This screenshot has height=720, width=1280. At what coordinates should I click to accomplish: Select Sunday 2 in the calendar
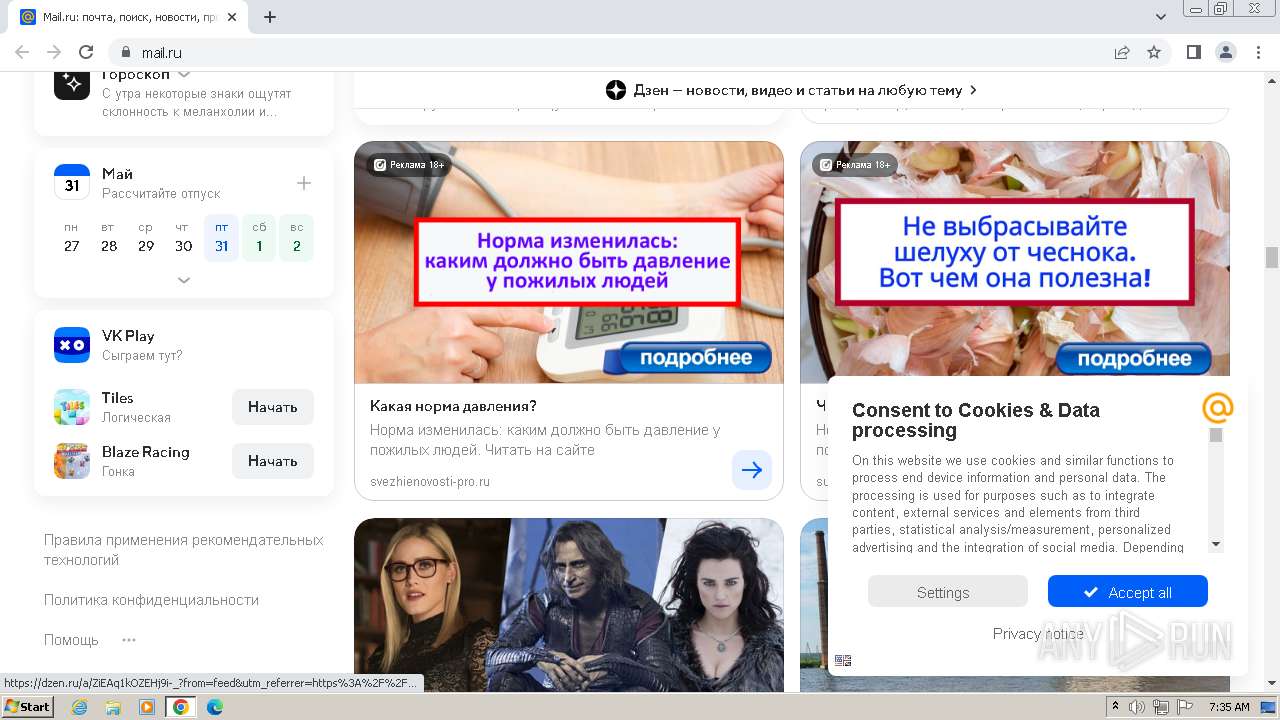coord(297,237)
